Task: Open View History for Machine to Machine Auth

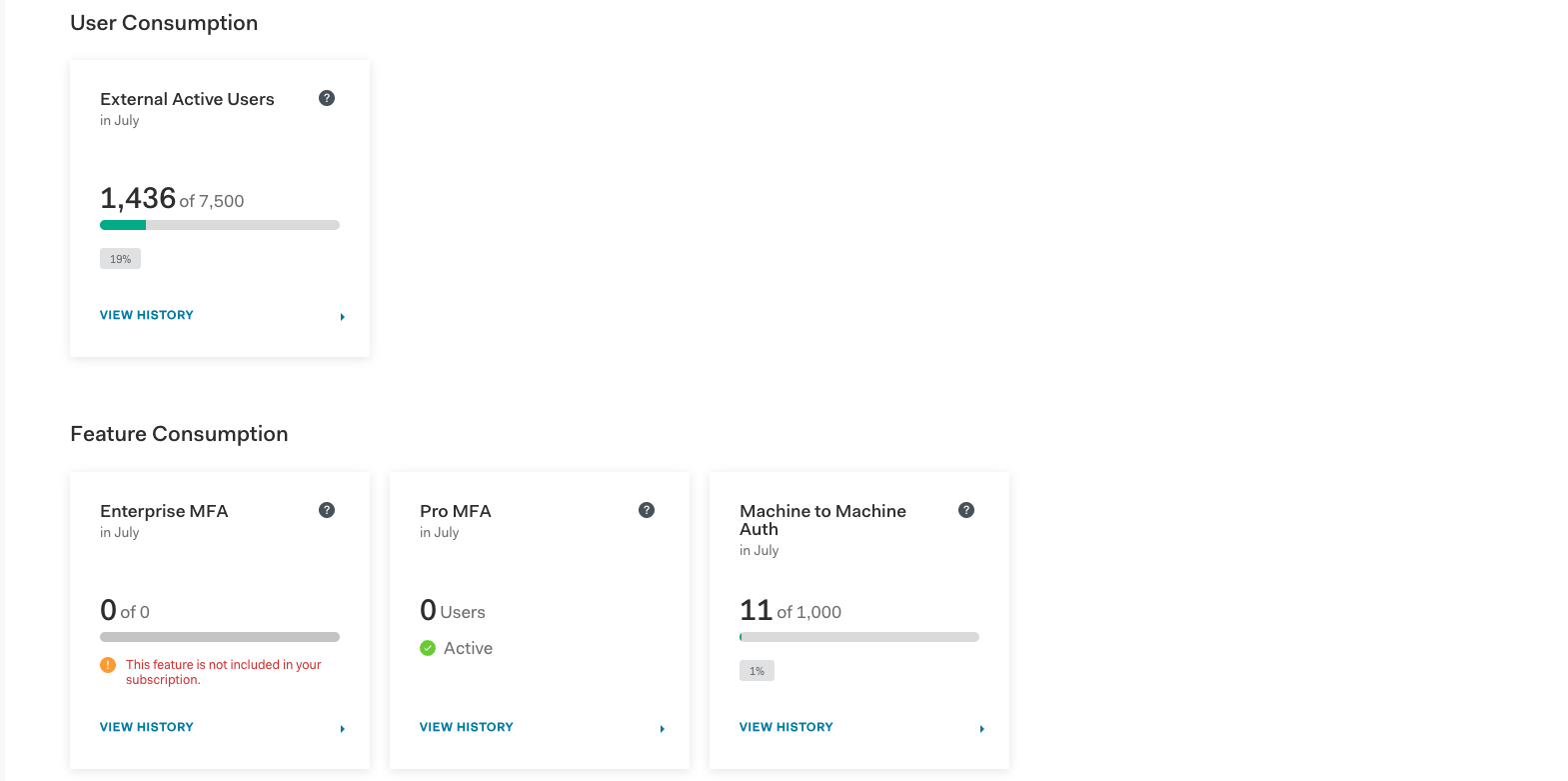Action: click(786, 727)
